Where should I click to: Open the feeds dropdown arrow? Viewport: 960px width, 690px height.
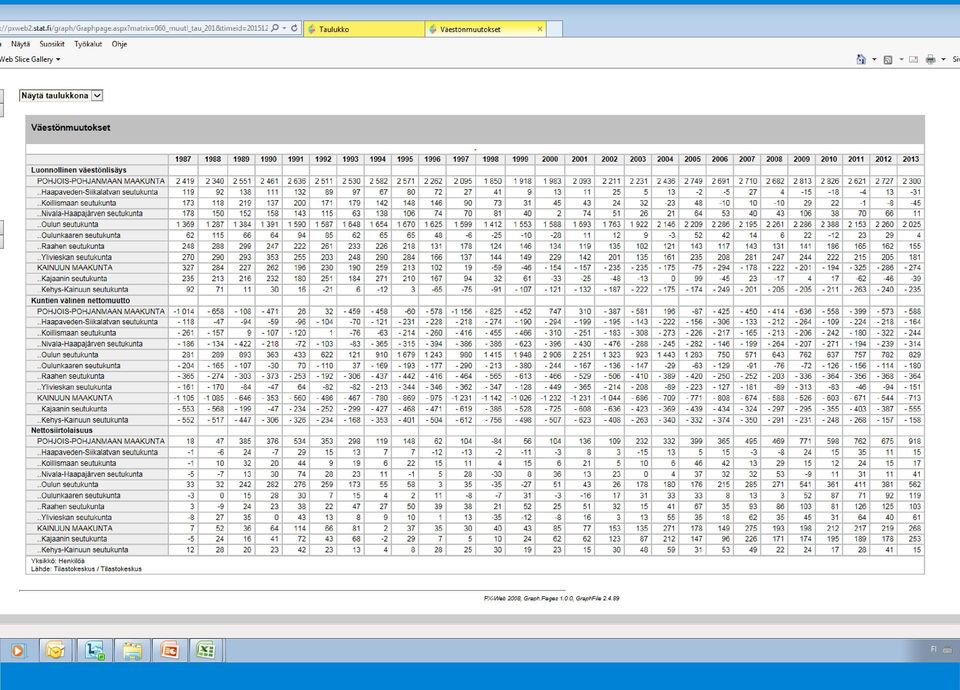click(x=901, y=59)
